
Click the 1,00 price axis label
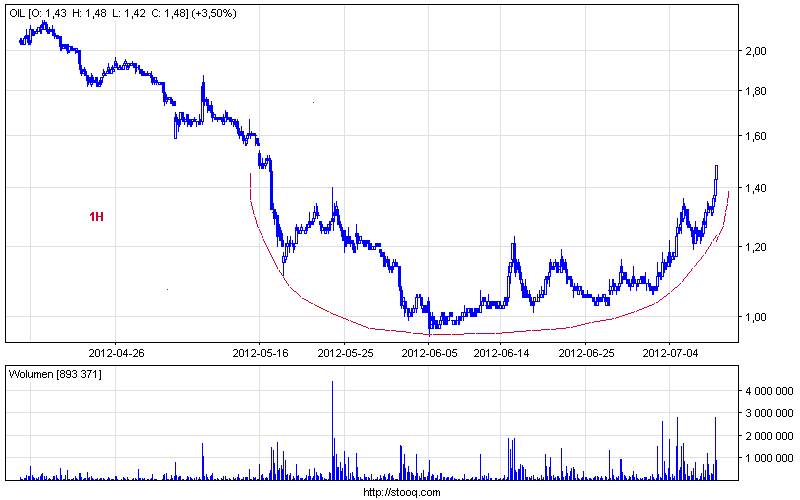(756, 317)
